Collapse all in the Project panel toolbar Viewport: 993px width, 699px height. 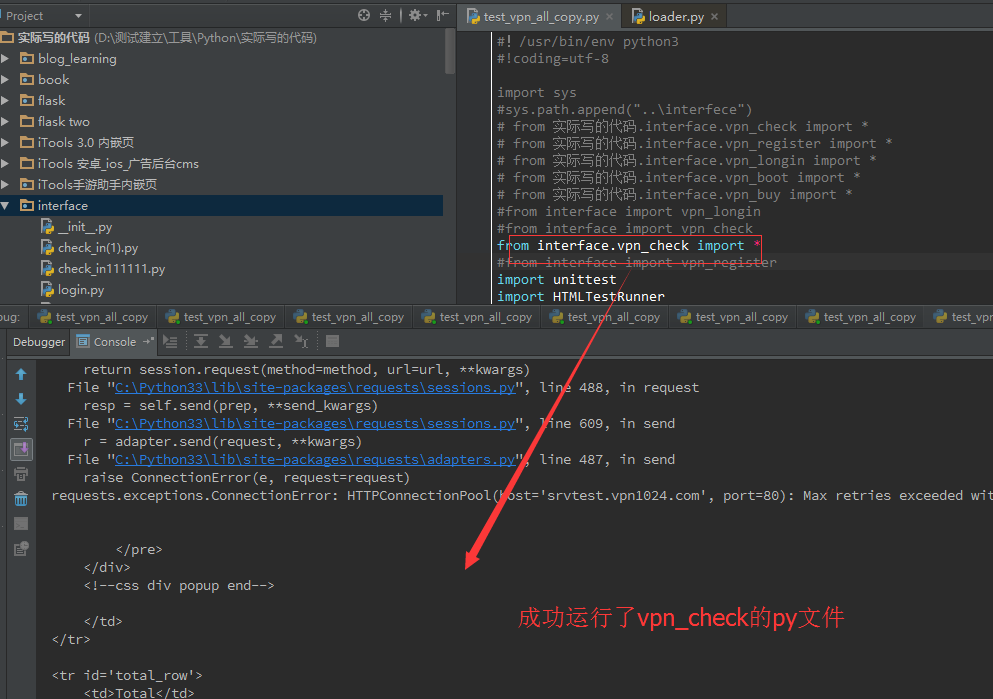click(x=386, y=15)
